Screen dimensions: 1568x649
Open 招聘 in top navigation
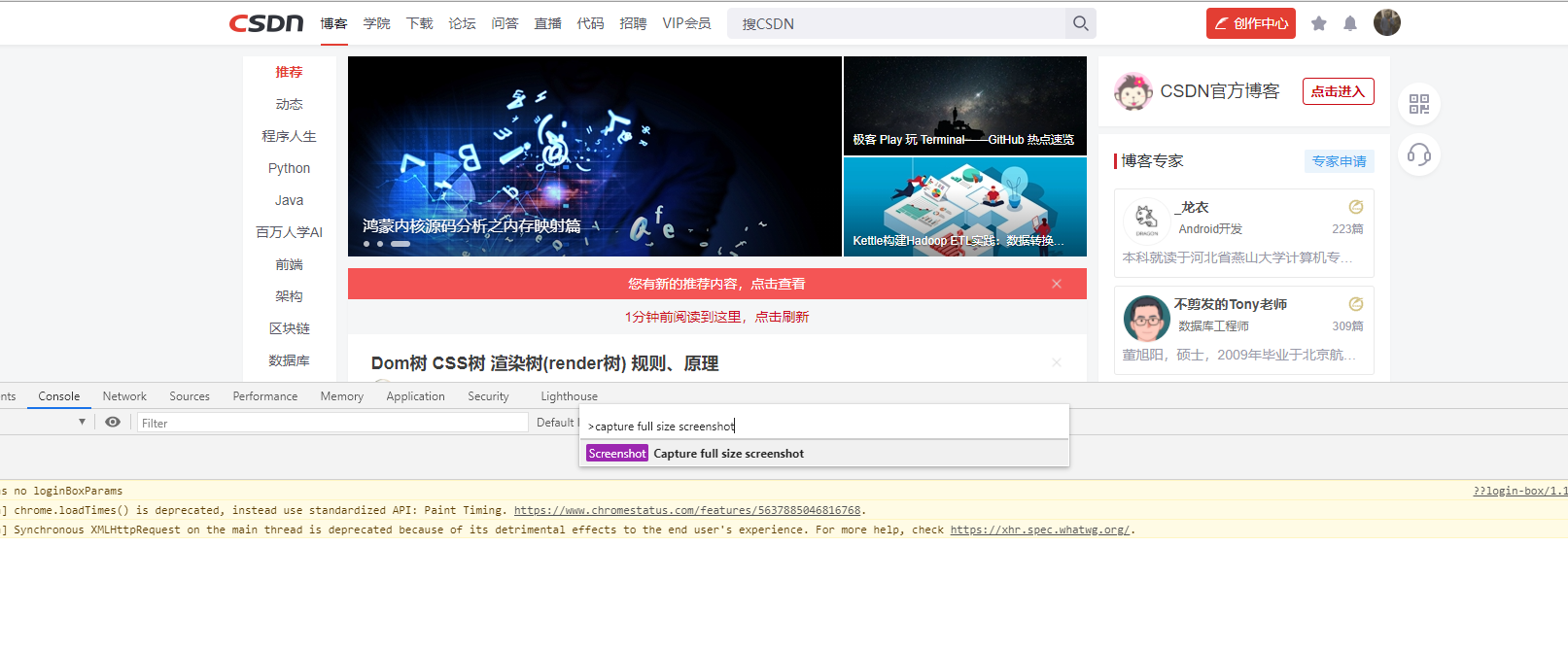click(634, 23)
